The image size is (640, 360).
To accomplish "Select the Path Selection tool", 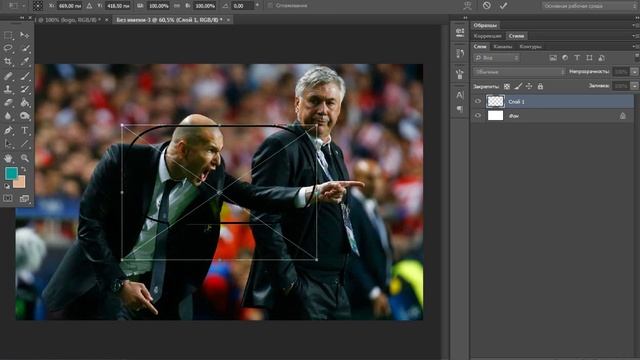I will [8, 144].
